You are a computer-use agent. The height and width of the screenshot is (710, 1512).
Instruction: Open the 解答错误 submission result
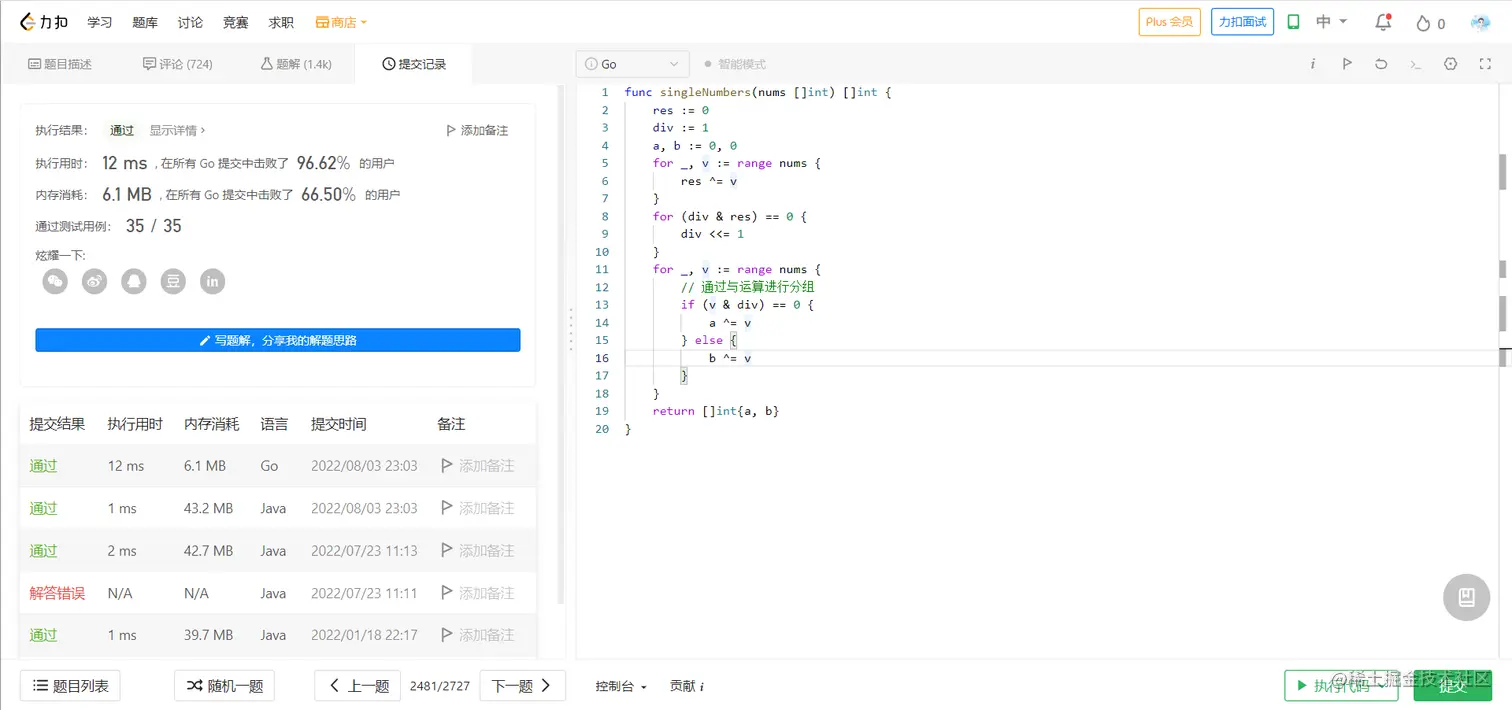coord(57,593)
